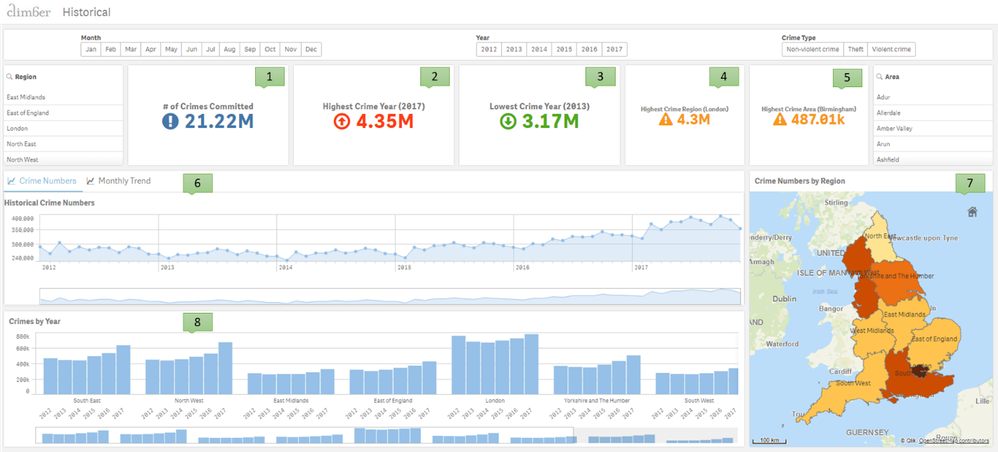998x452 pixels.
Task: Click green annotation marker number 6
Action: coord(197,183)
